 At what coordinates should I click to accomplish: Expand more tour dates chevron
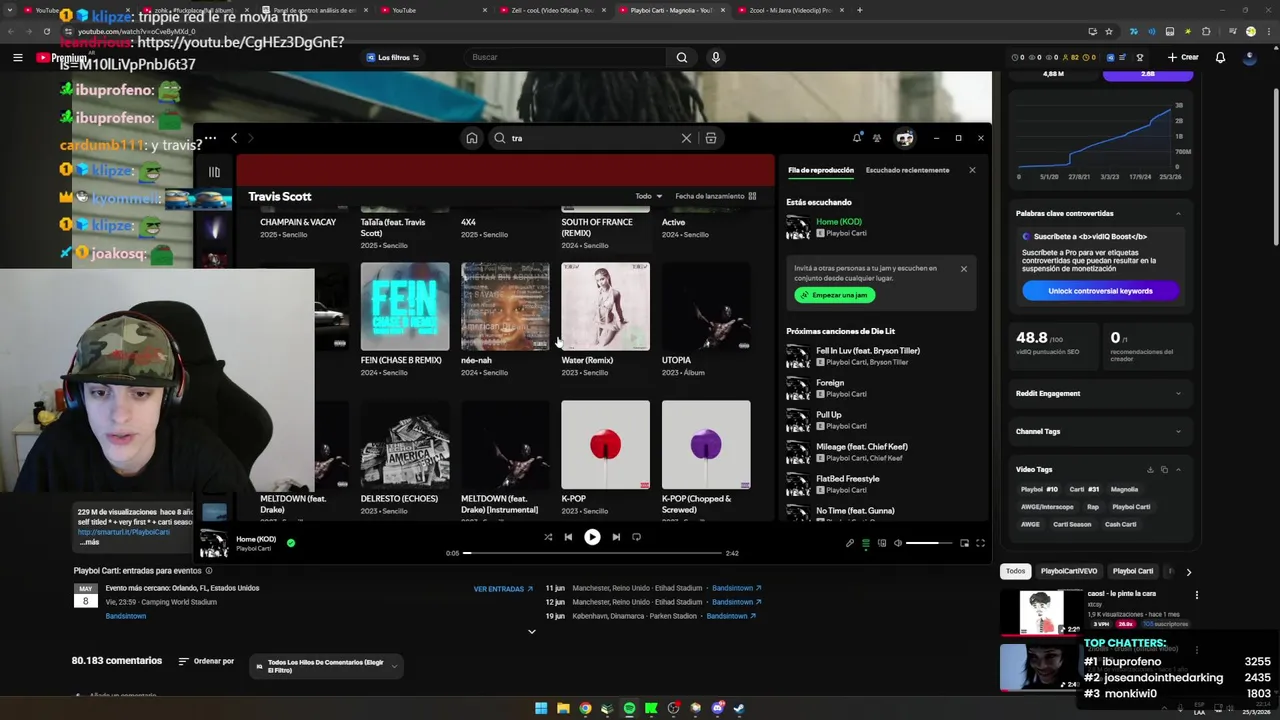532,631
